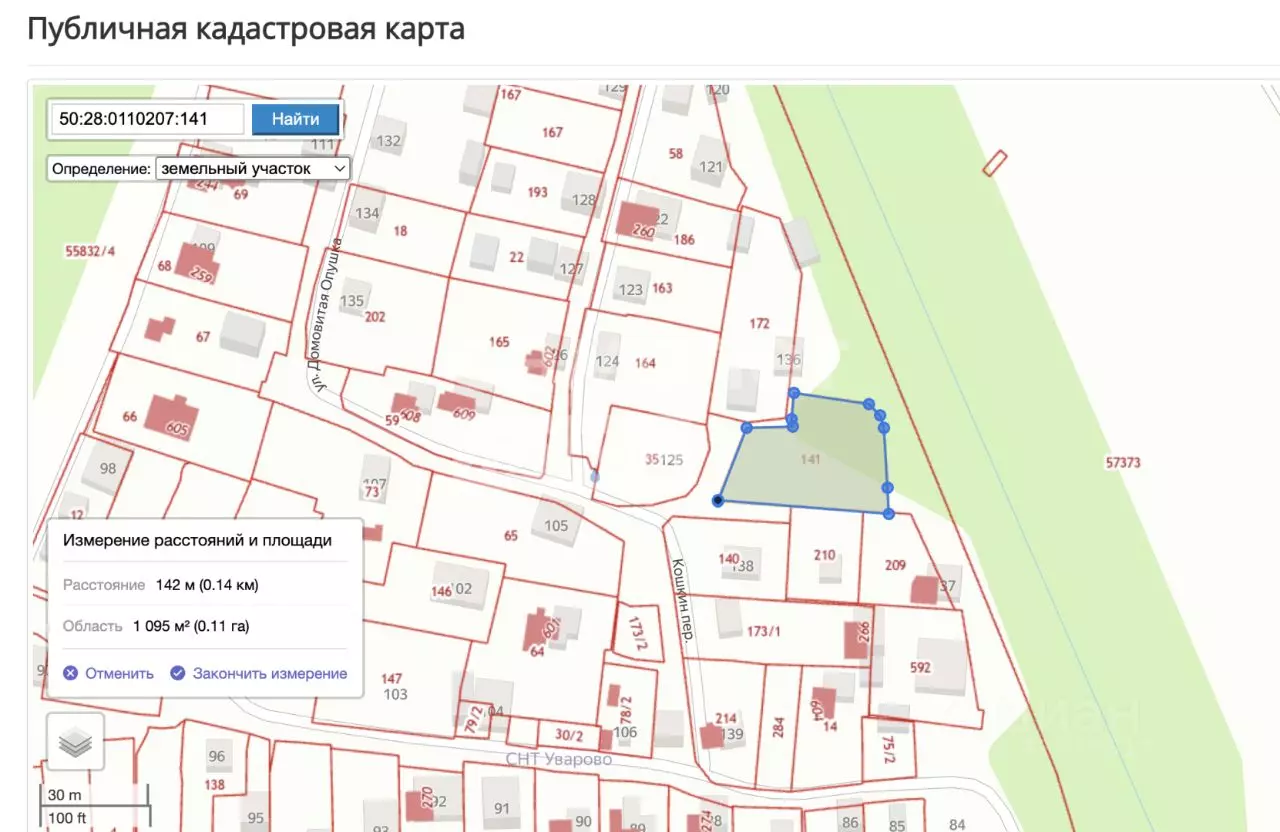The image size is (1280, 832).
Task: Click the Найти search button
Action: pyautogui.click(x=296, y=119)
